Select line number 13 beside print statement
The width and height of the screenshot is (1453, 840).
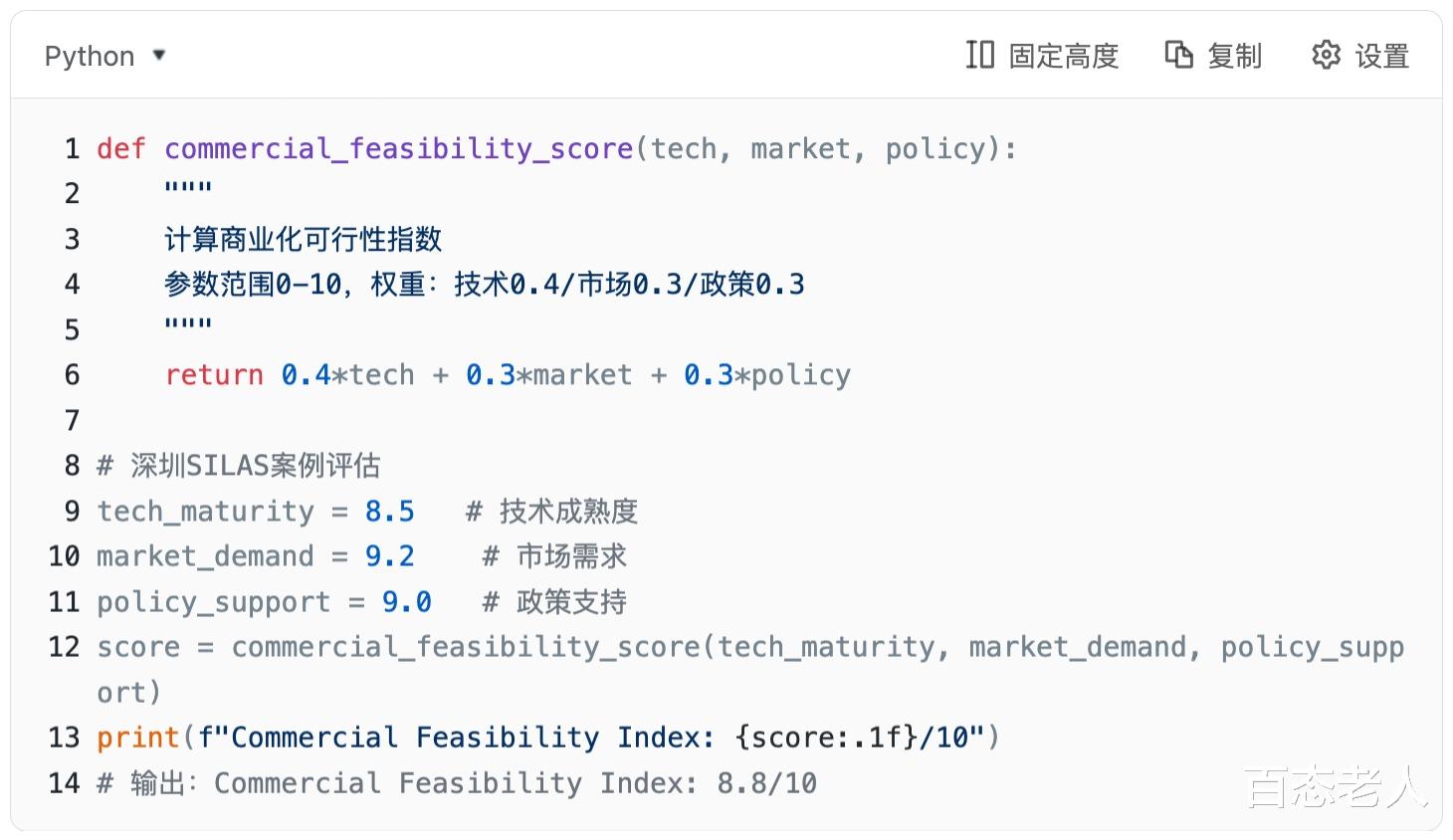coord(64,737)
